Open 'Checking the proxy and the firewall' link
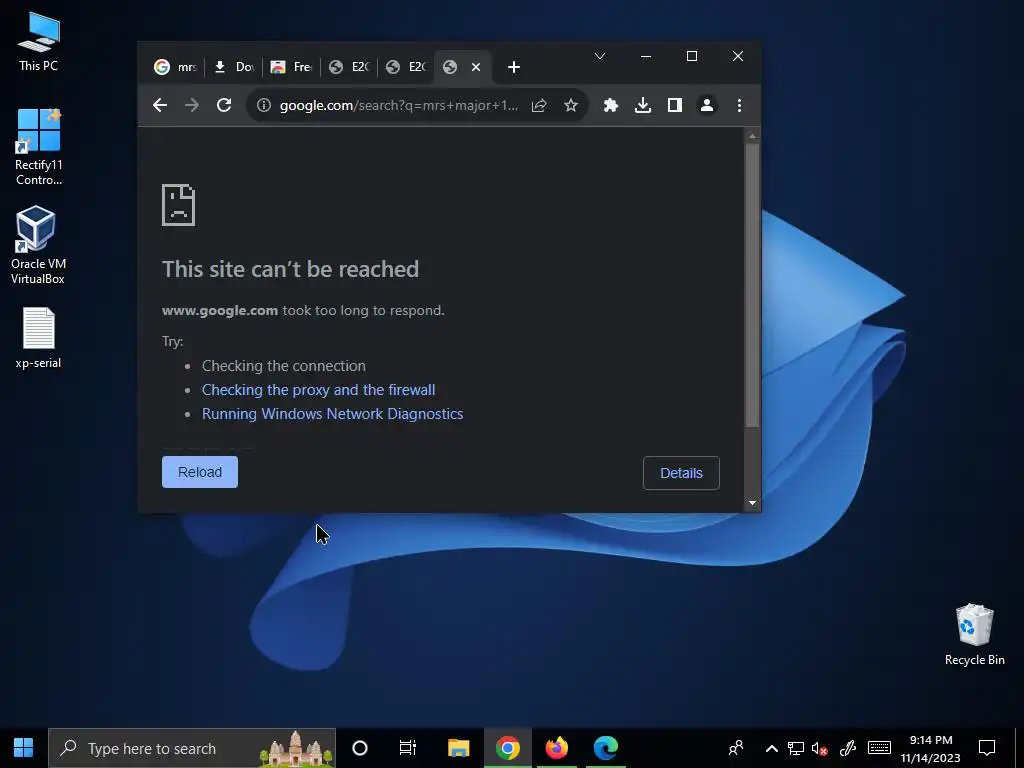The image size is (1024, 768). 319,390
